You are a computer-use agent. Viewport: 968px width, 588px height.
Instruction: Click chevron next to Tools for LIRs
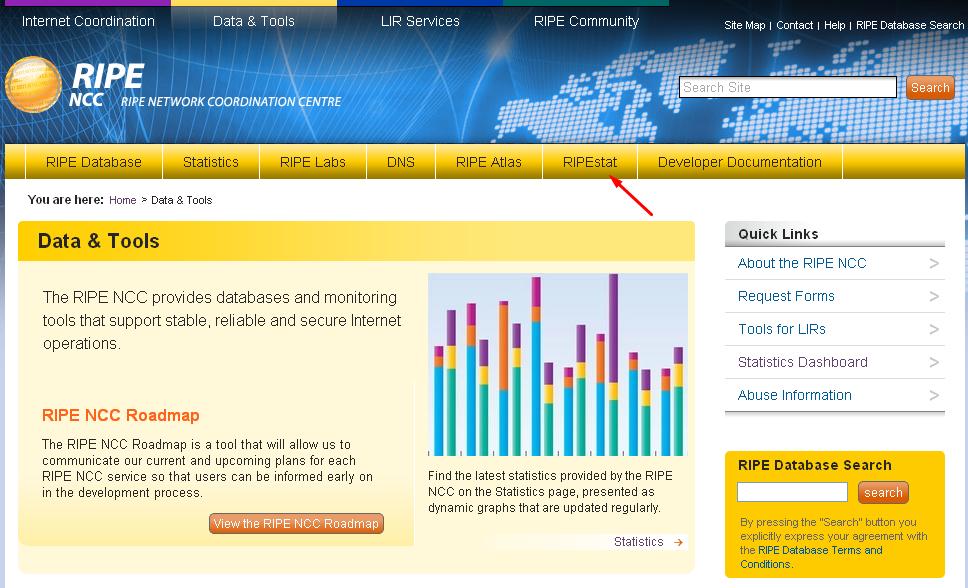tap(934, 329)
